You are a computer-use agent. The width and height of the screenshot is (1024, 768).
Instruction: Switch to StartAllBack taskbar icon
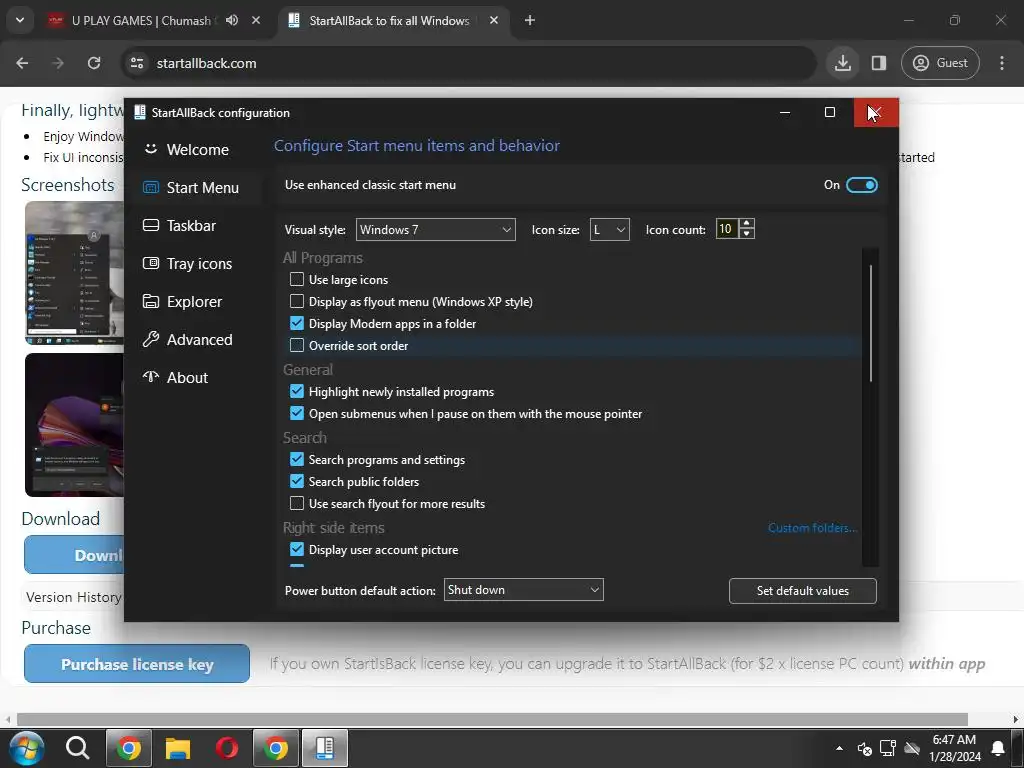(x=325, y=748)
